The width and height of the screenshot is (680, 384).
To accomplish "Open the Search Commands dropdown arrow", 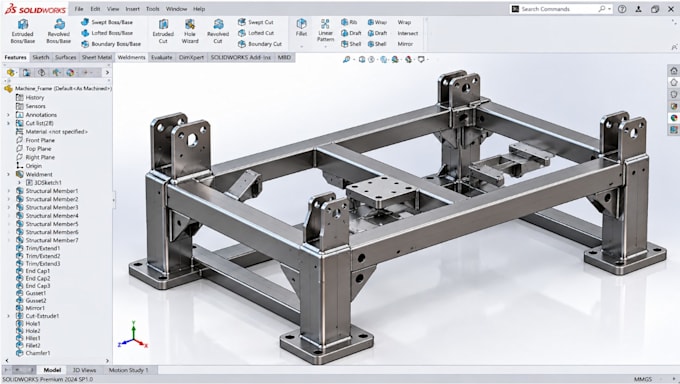I will click(x=609, y=9).
